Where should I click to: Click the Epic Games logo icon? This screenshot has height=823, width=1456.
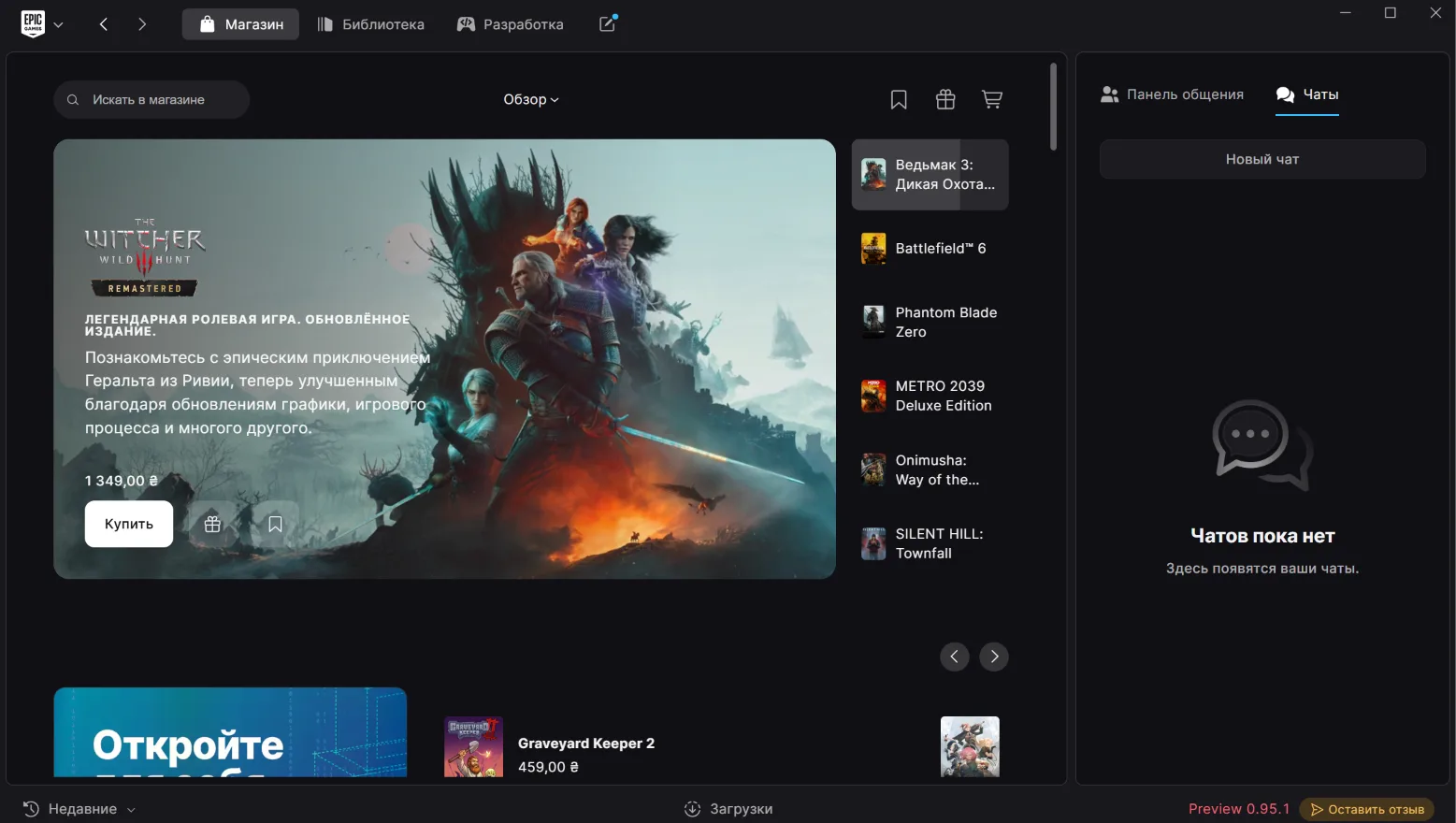33,23
